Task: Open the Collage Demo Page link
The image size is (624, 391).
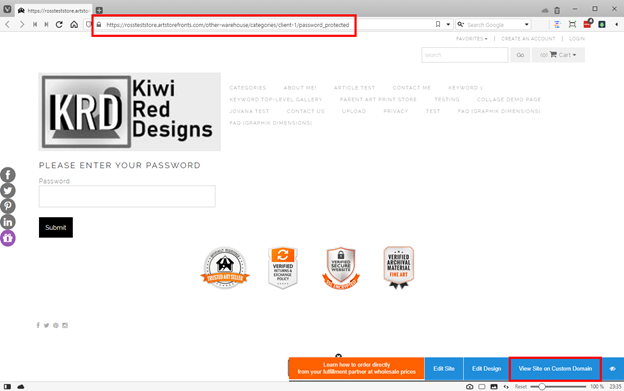Action: tap(509, 99)
